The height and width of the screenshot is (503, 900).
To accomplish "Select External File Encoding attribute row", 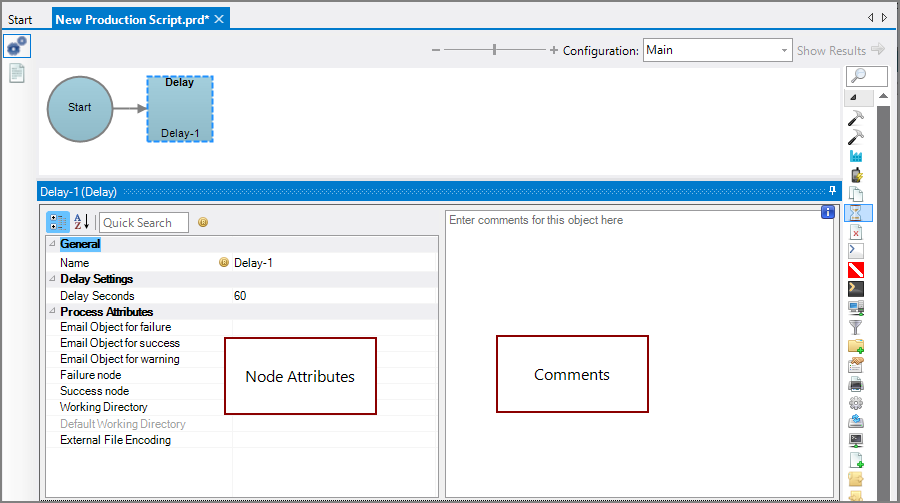I will tap(242, 440).
